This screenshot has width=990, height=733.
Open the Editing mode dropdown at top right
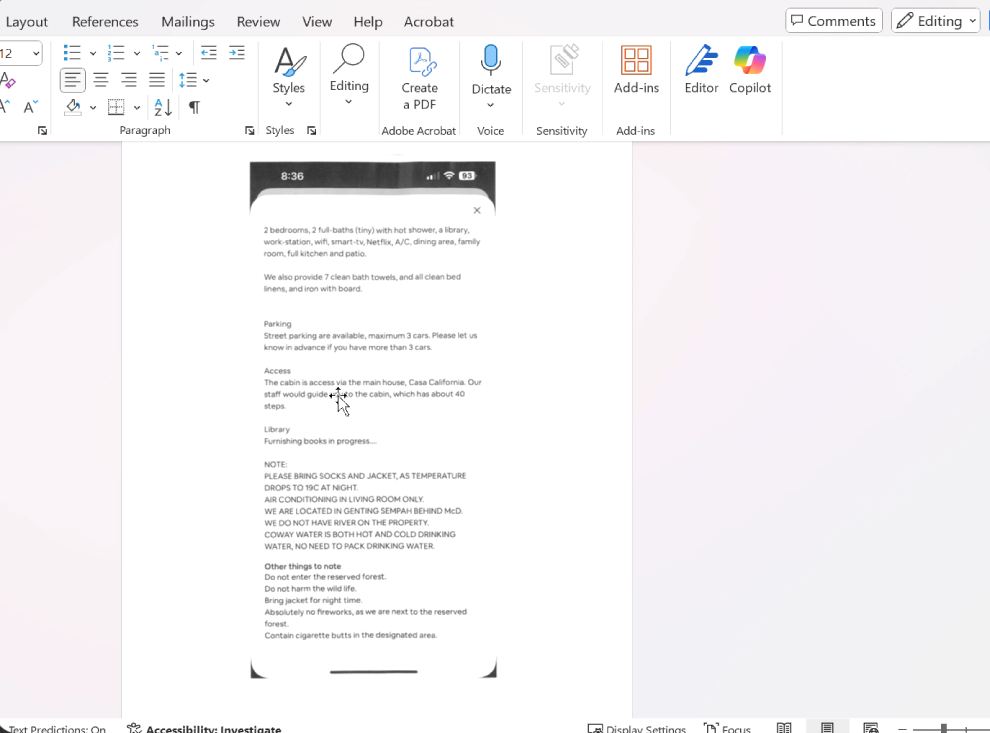point(935,21)
